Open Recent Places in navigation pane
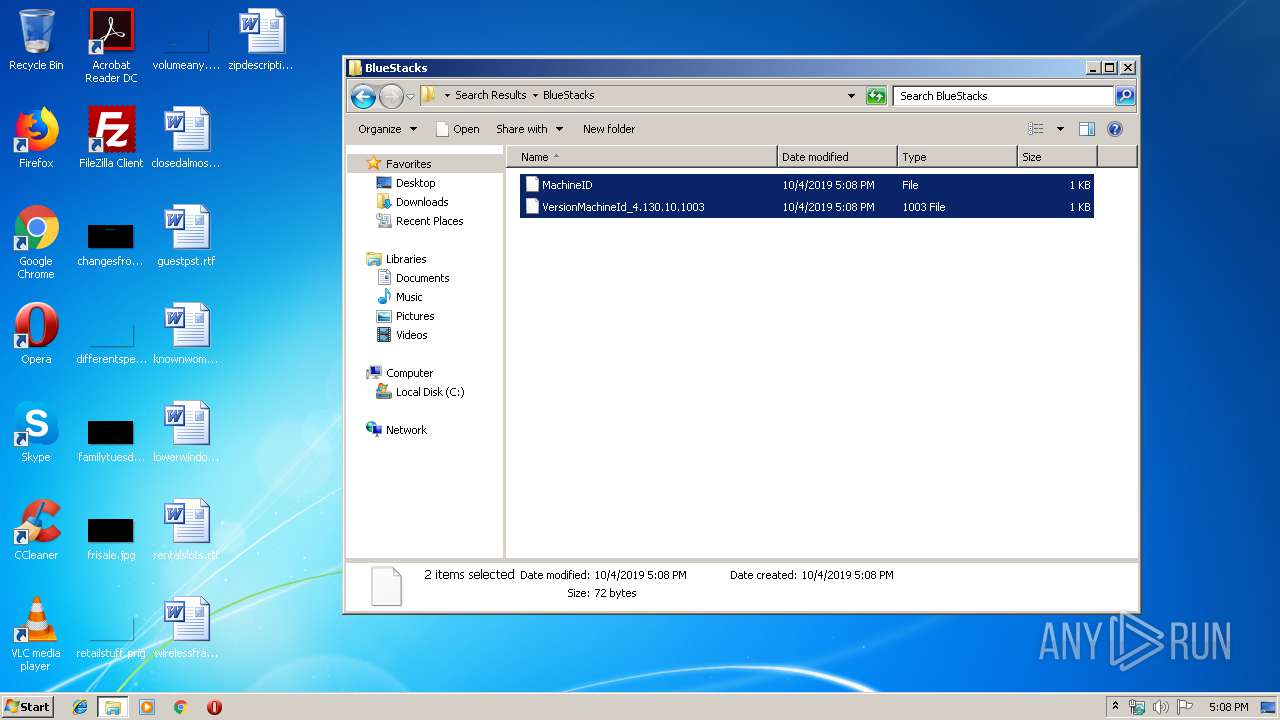The height and width of the screenshot is (720, 1280). coord(429,221)
